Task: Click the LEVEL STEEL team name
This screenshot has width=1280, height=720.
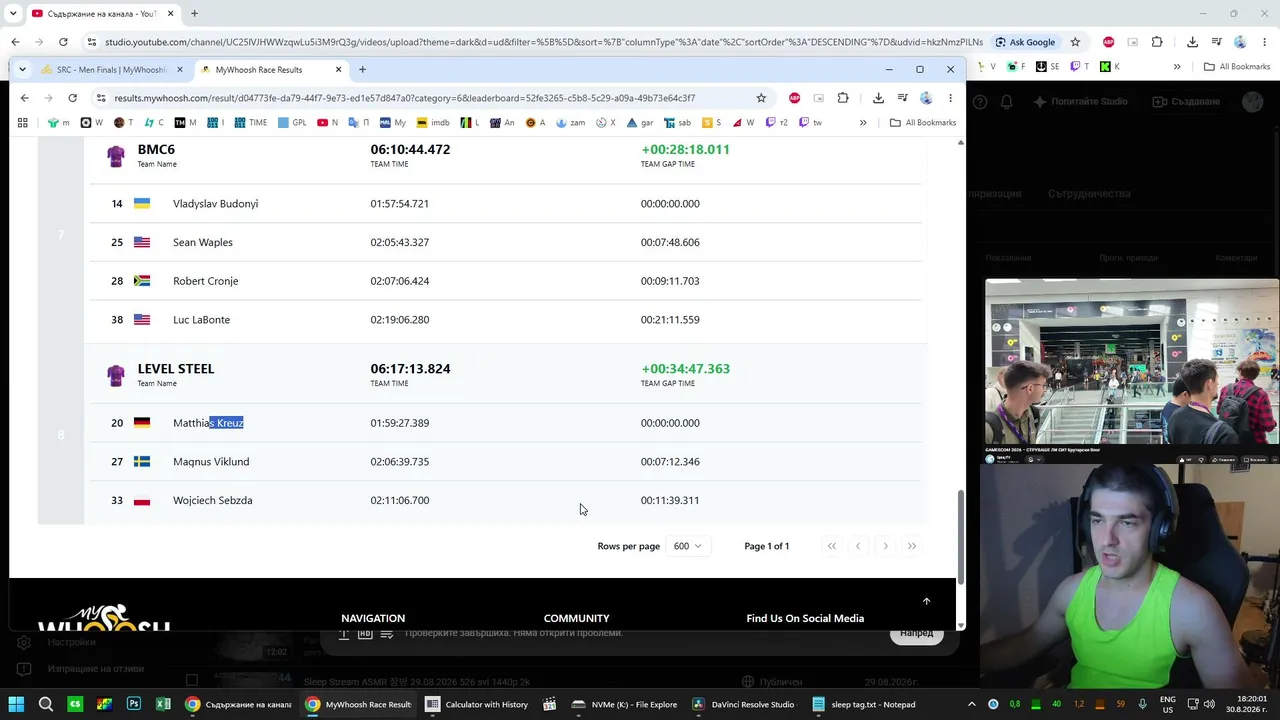Action: point(176,369)
